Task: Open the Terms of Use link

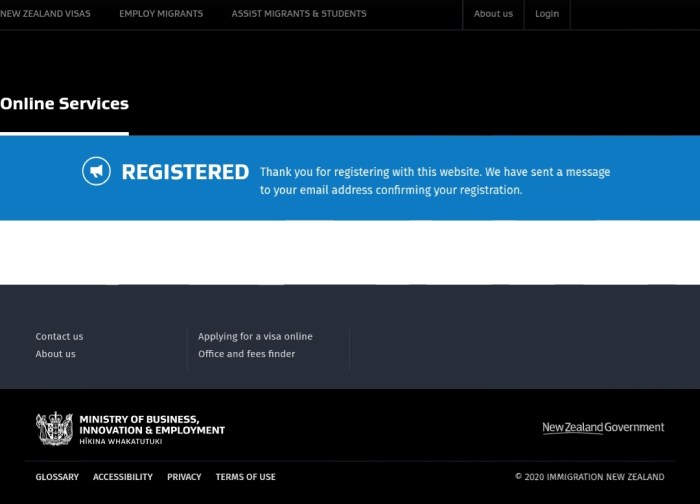Action: point(245,477)
